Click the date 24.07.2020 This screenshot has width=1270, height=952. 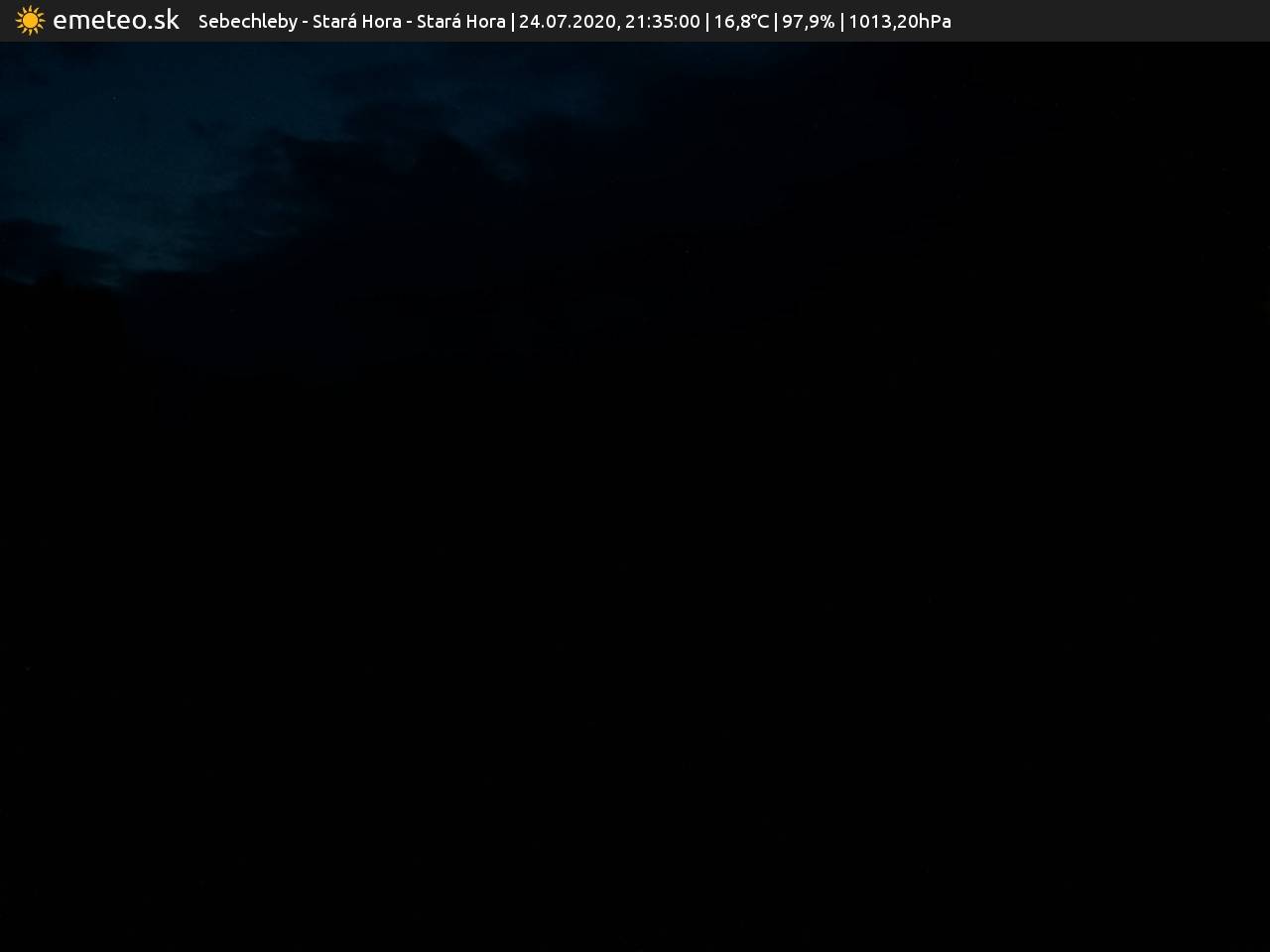[x=567, y=22]
